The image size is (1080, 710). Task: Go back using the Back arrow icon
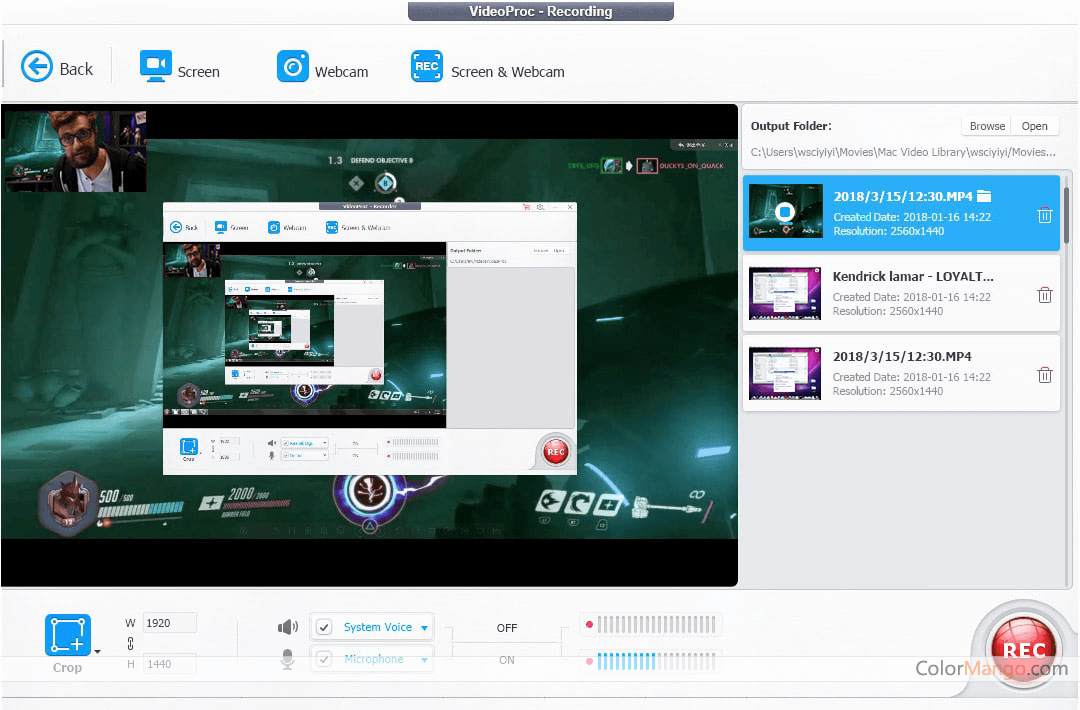coord(37,67)
